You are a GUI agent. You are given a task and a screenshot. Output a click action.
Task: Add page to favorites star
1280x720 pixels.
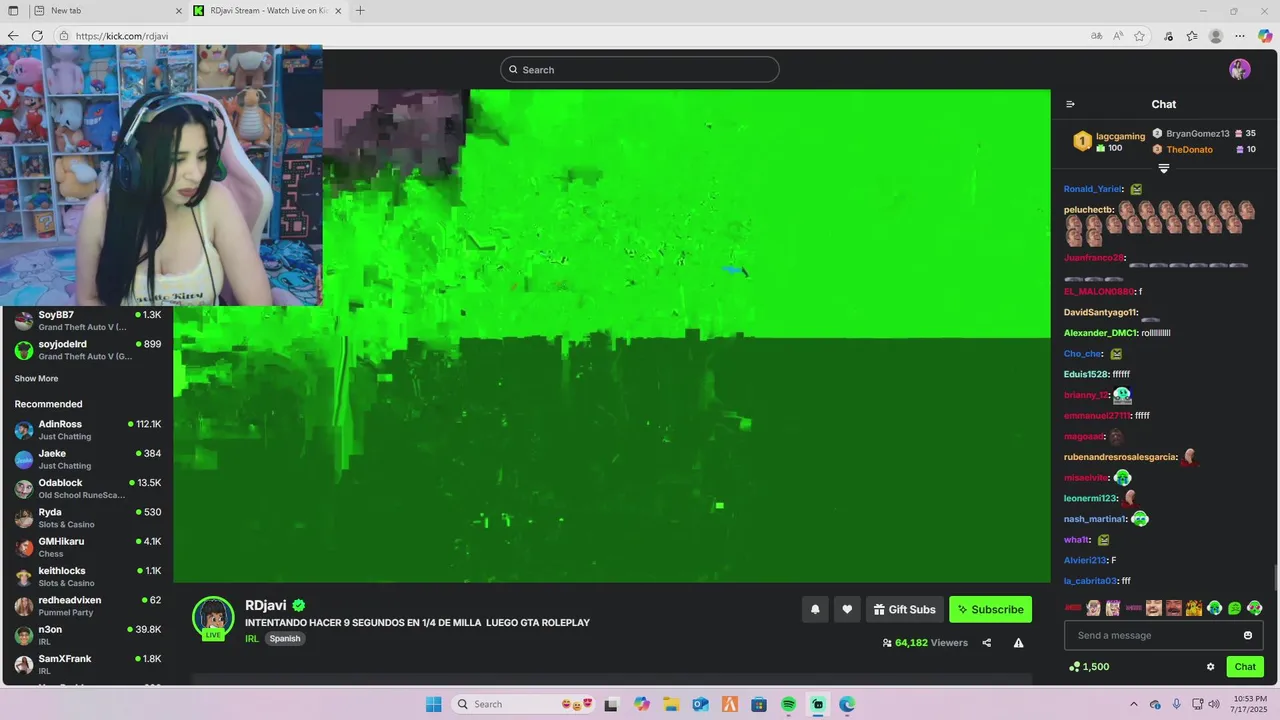[x=1139, y=36]
